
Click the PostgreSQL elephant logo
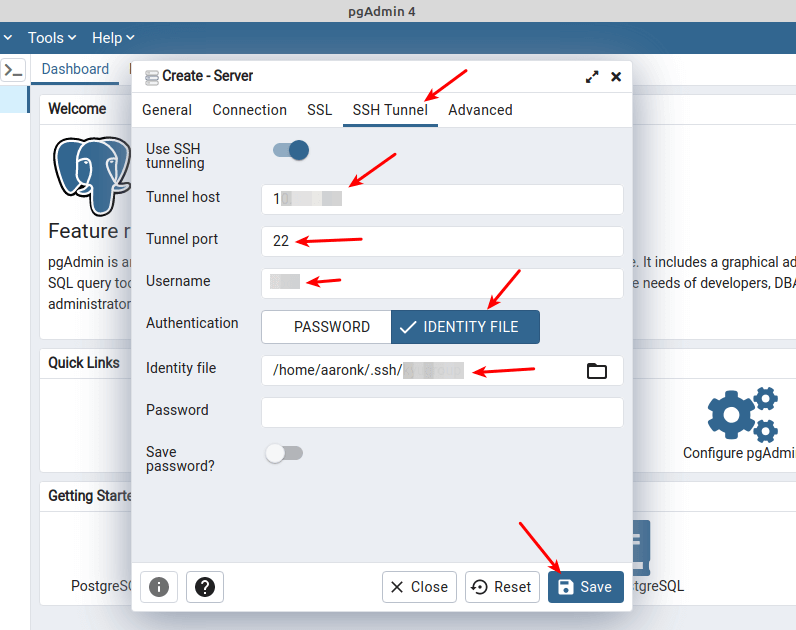click(92, 175)
